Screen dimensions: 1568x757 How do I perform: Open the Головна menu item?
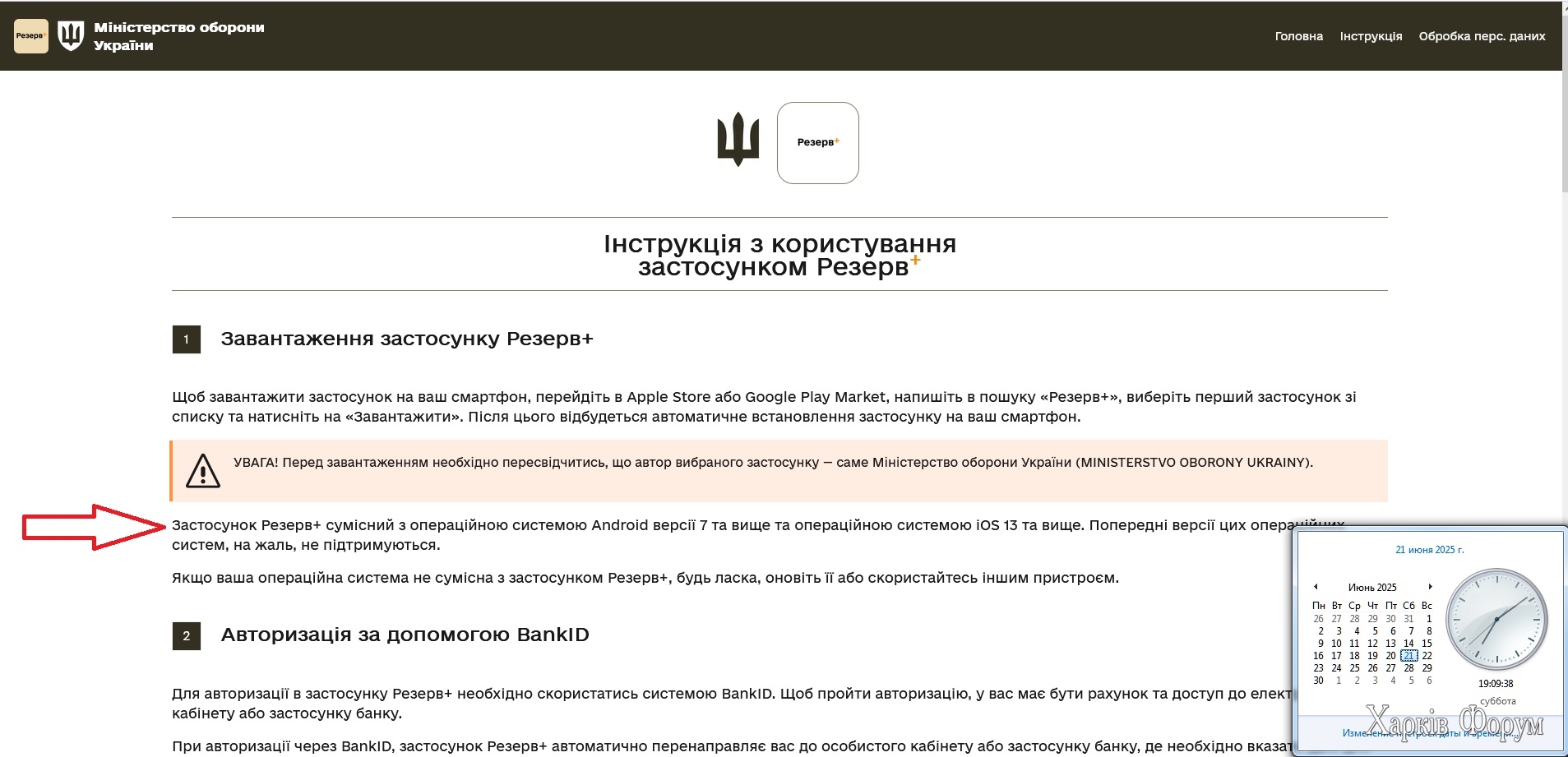[1298, 36]
